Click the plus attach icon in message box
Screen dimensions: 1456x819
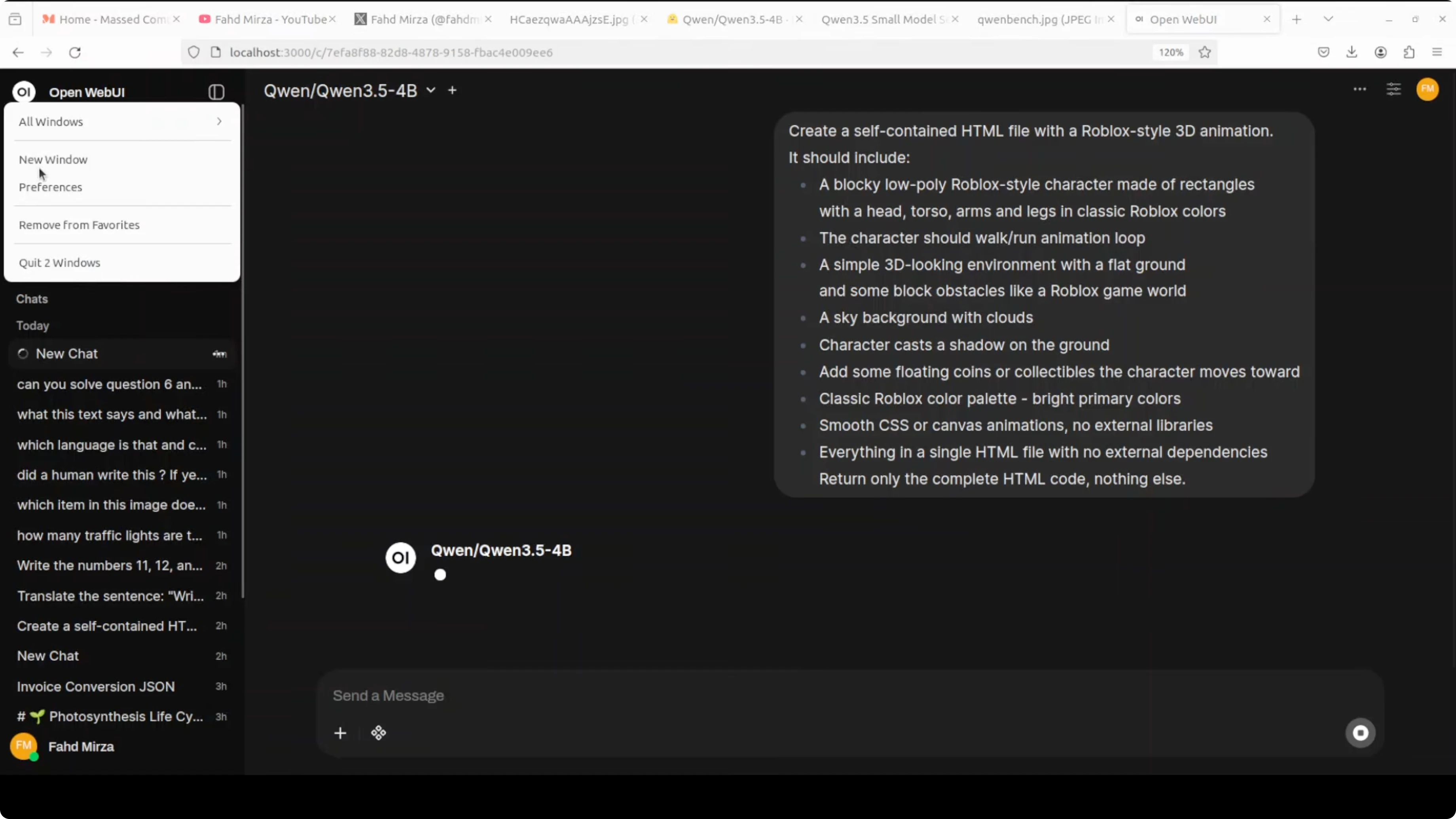340,733
